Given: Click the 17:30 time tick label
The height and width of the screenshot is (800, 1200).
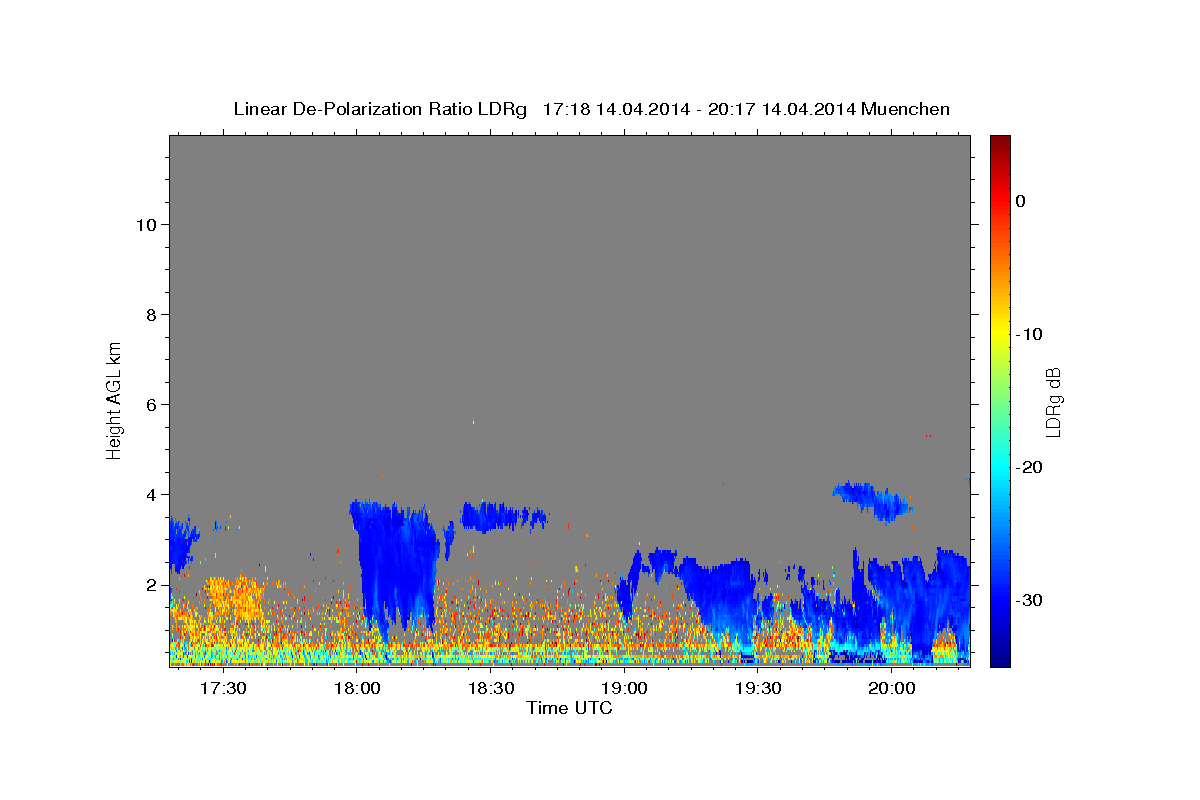Looking at the screenshot, I should pos(223,689).
